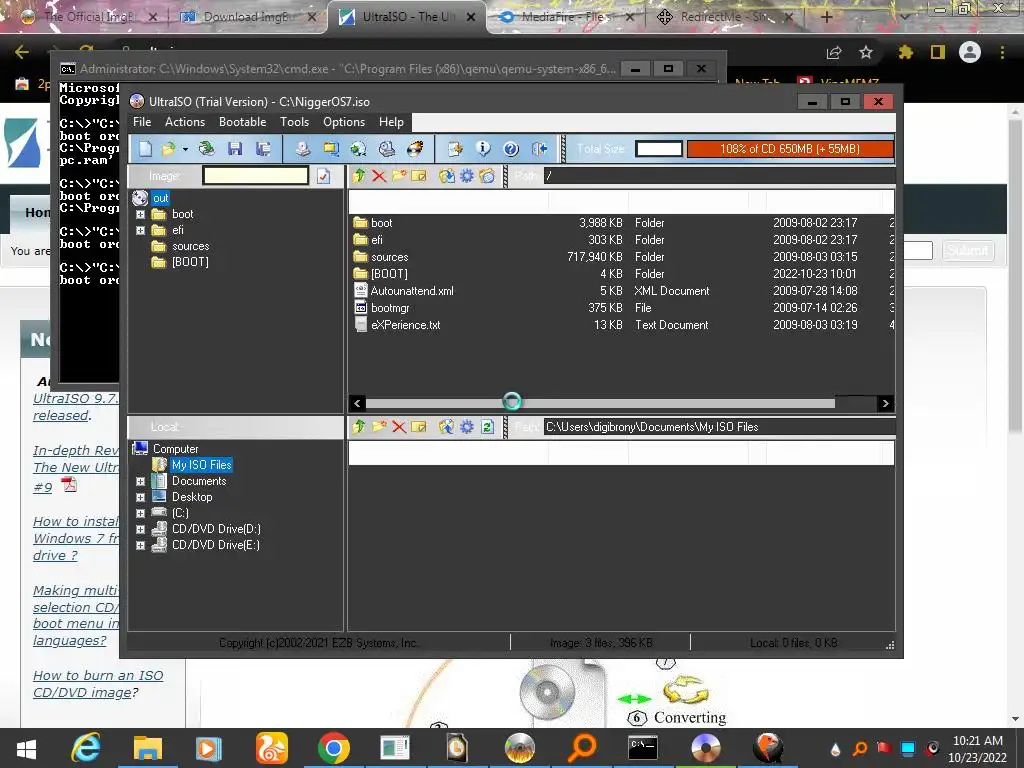This screenshot has width=1024, height=768.
Task: Save the image with the floppy disk icon
Action: [x=235, y=149]
